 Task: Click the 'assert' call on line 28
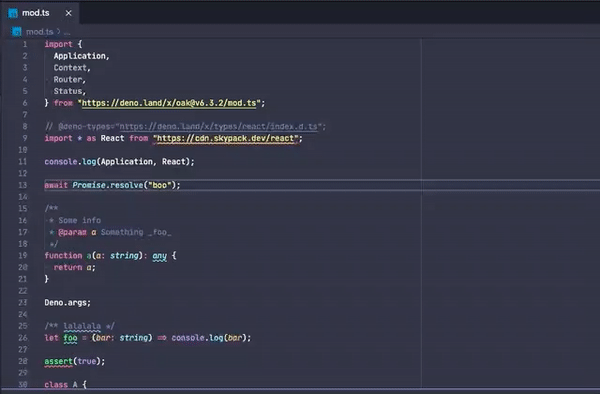58,361
